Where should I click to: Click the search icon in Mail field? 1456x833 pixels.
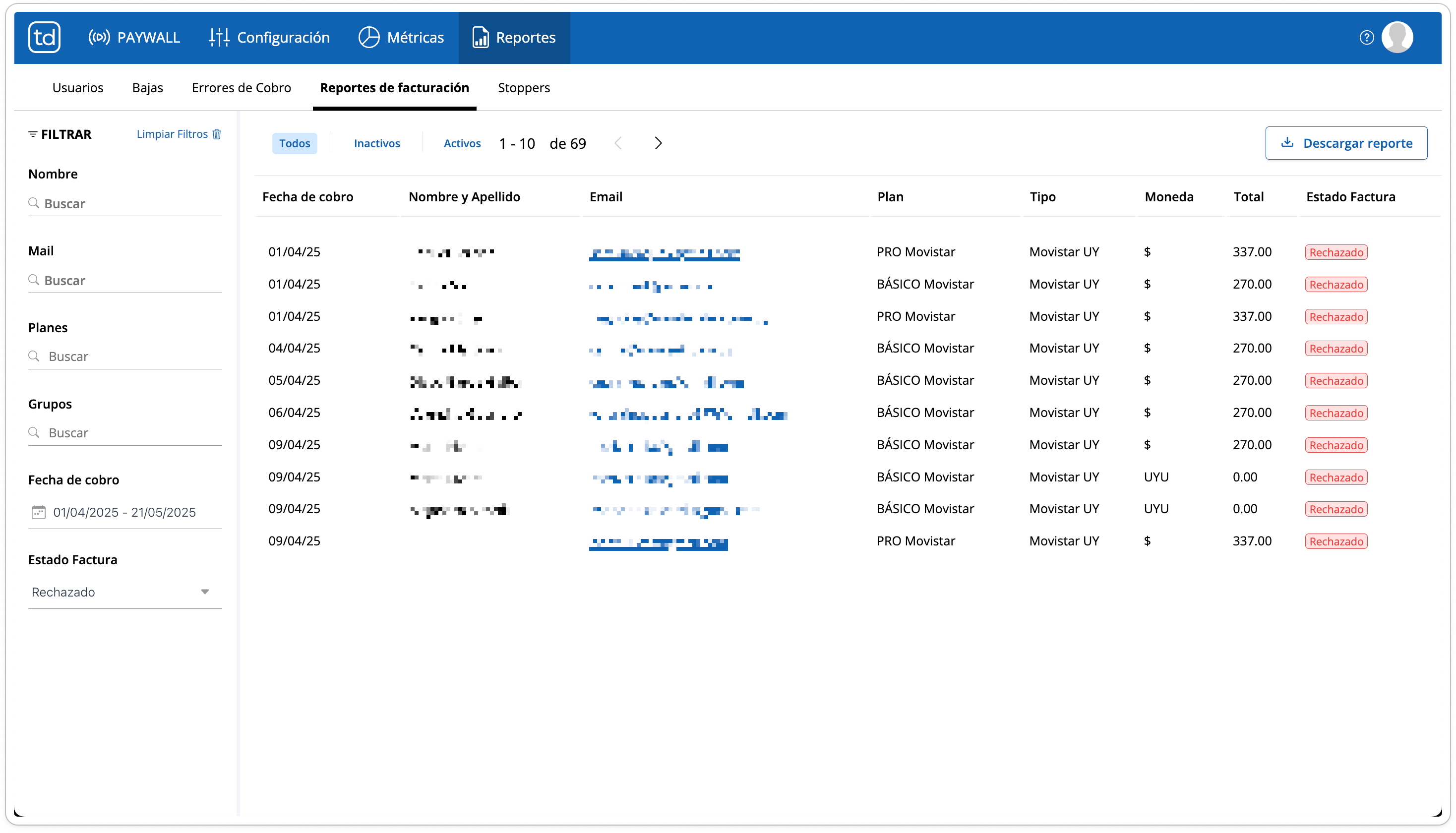[x=34, y=280]
